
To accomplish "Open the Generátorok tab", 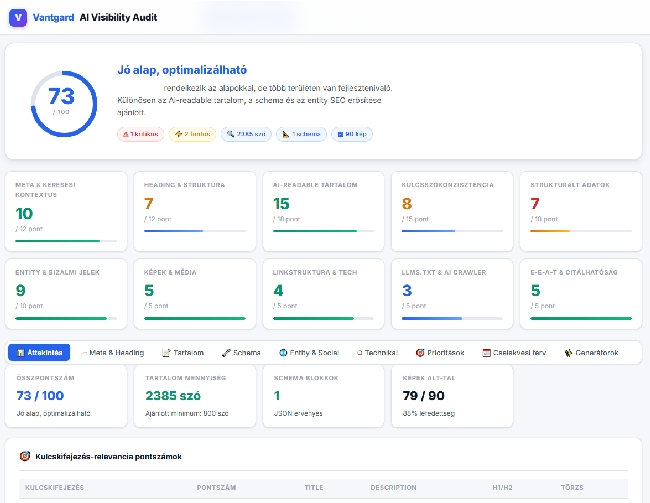I will pos(592,352).
